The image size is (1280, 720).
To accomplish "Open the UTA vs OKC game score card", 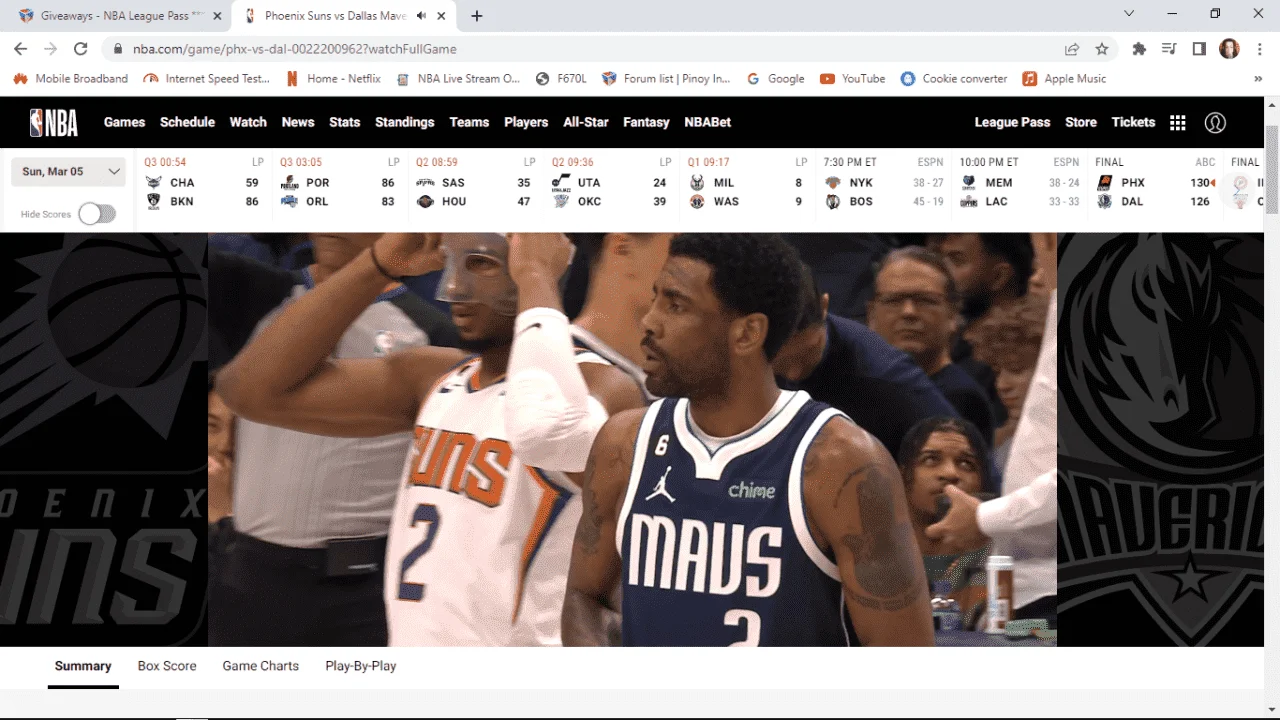I will pos(612,182).
